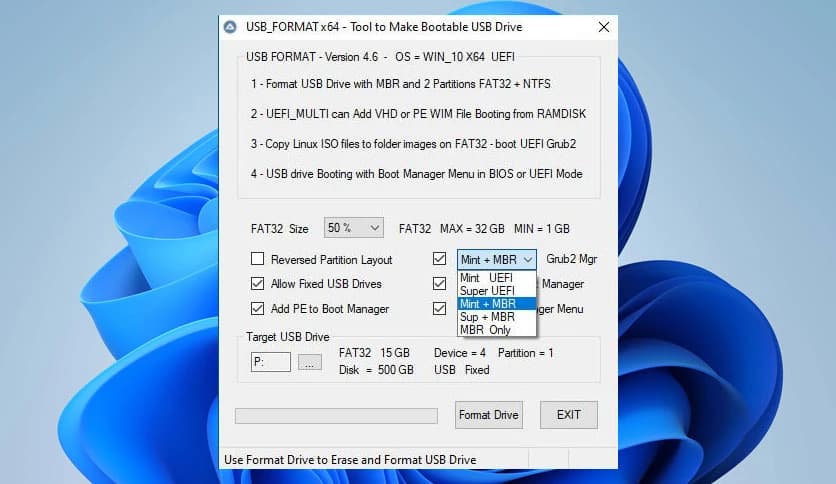This screenshot has width=836, height=484.
Task: Click the 'Target USB Drive' group label
Action: coord(288,337)
